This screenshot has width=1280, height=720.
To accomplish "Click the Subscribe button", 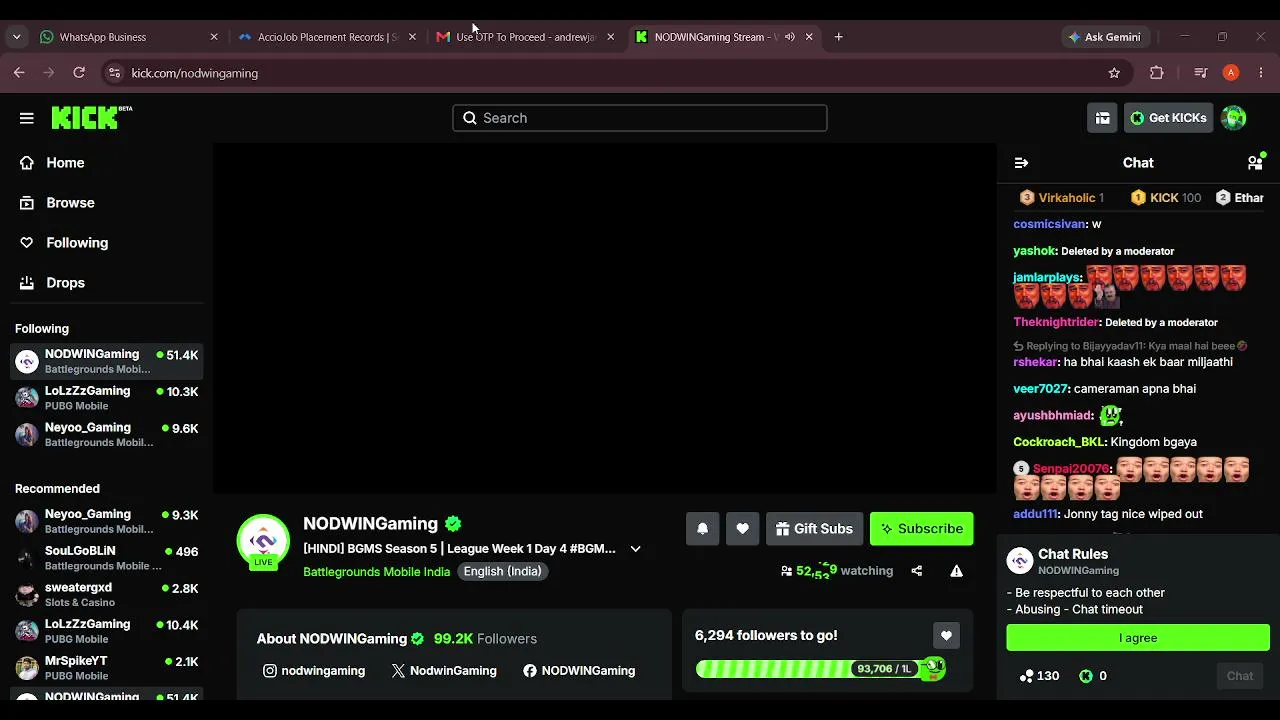I will point(921,529).
